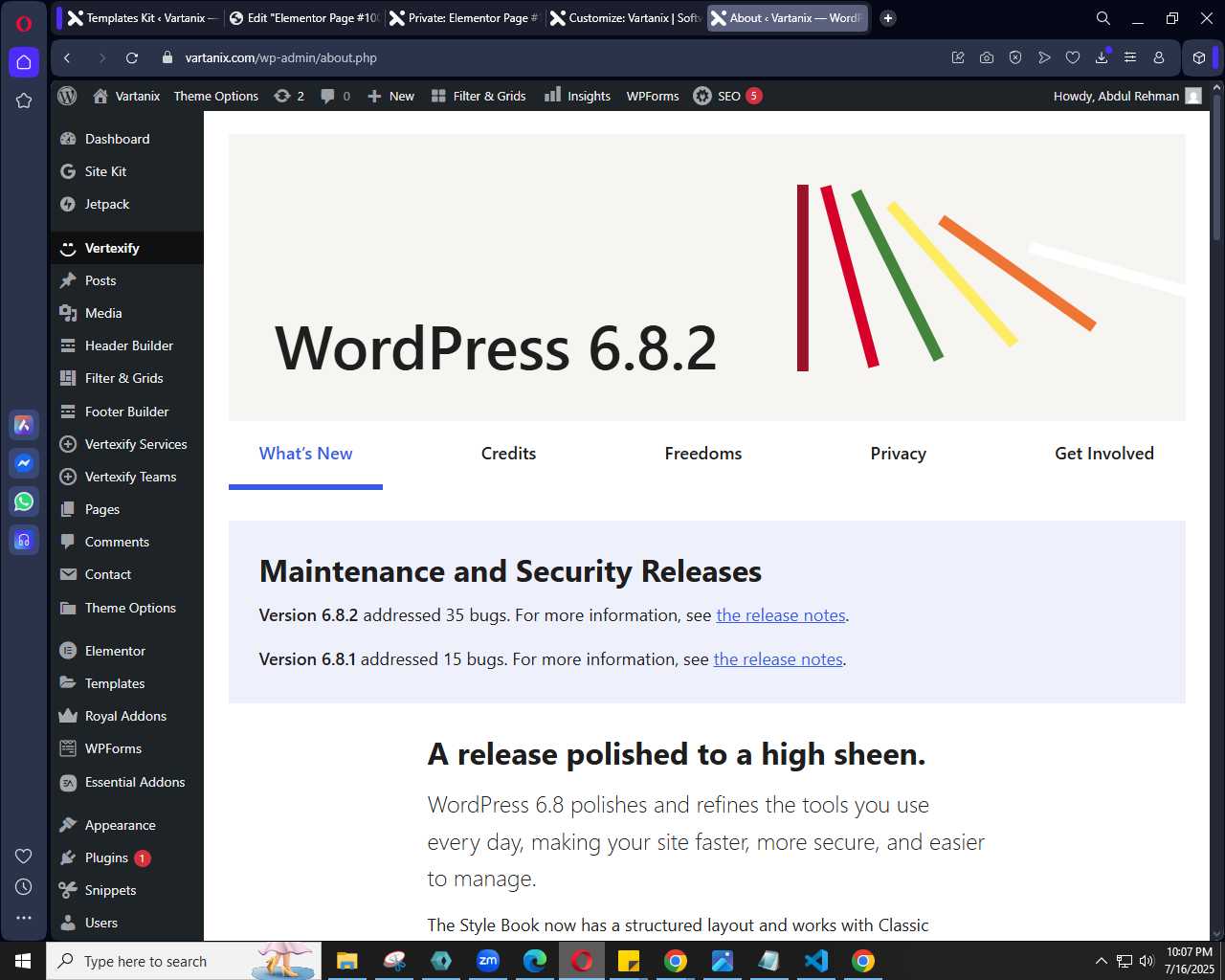Switch to the Credits tab
Screen dimensions: 1225x980
coord(508,454)
